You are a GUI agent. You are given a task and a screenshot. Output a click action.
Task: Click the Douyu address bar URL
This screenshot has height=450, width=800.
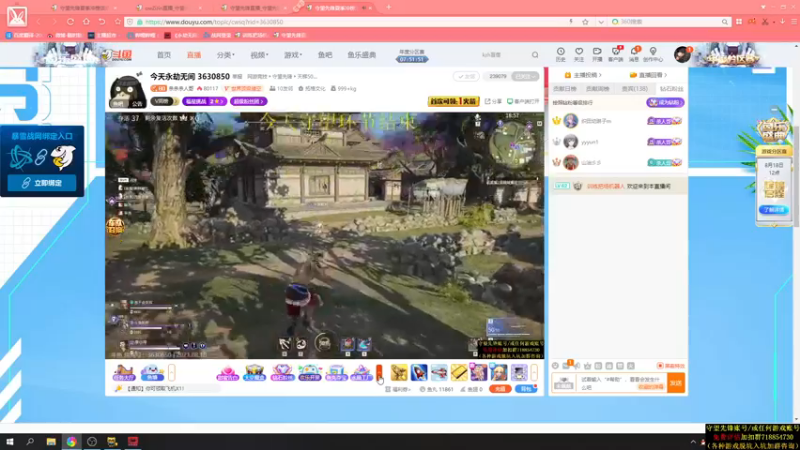[x=213, y=22]
